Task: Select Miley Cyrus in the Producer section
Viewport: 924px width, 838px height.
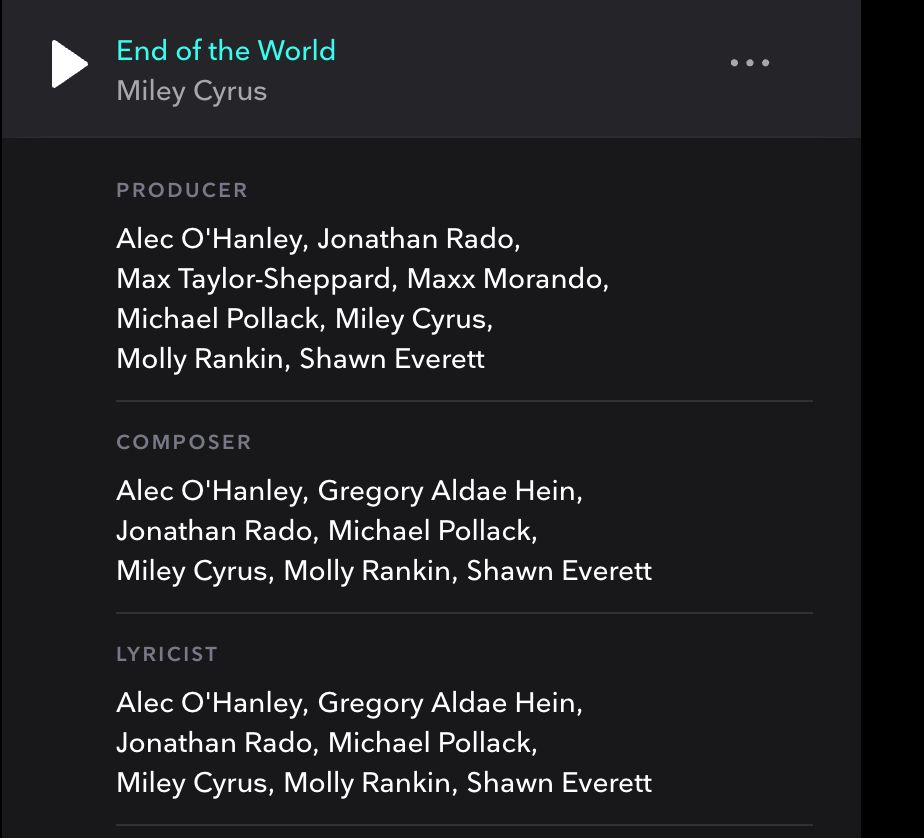Action: point(411,320)
